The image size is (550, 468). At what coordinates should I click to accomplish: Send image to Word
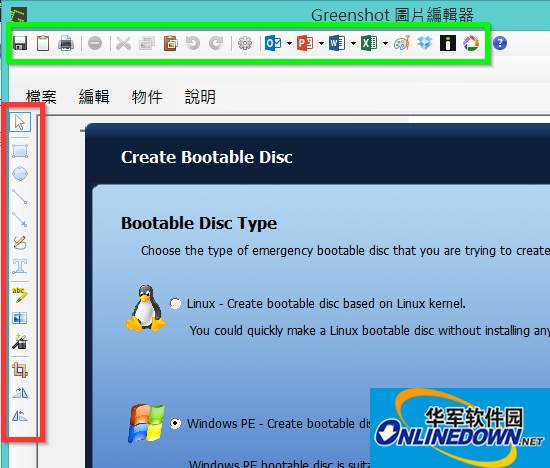pos(337,43)
